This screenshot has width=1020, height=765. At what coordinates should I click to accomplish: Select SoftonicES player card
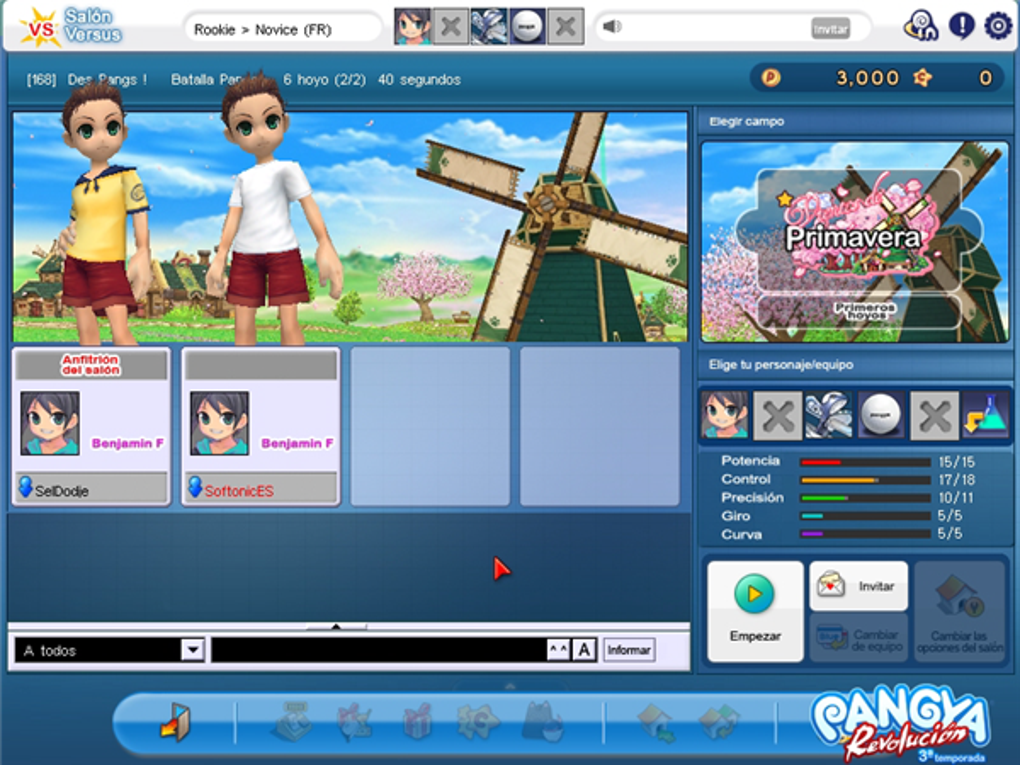tap(261, 426)
